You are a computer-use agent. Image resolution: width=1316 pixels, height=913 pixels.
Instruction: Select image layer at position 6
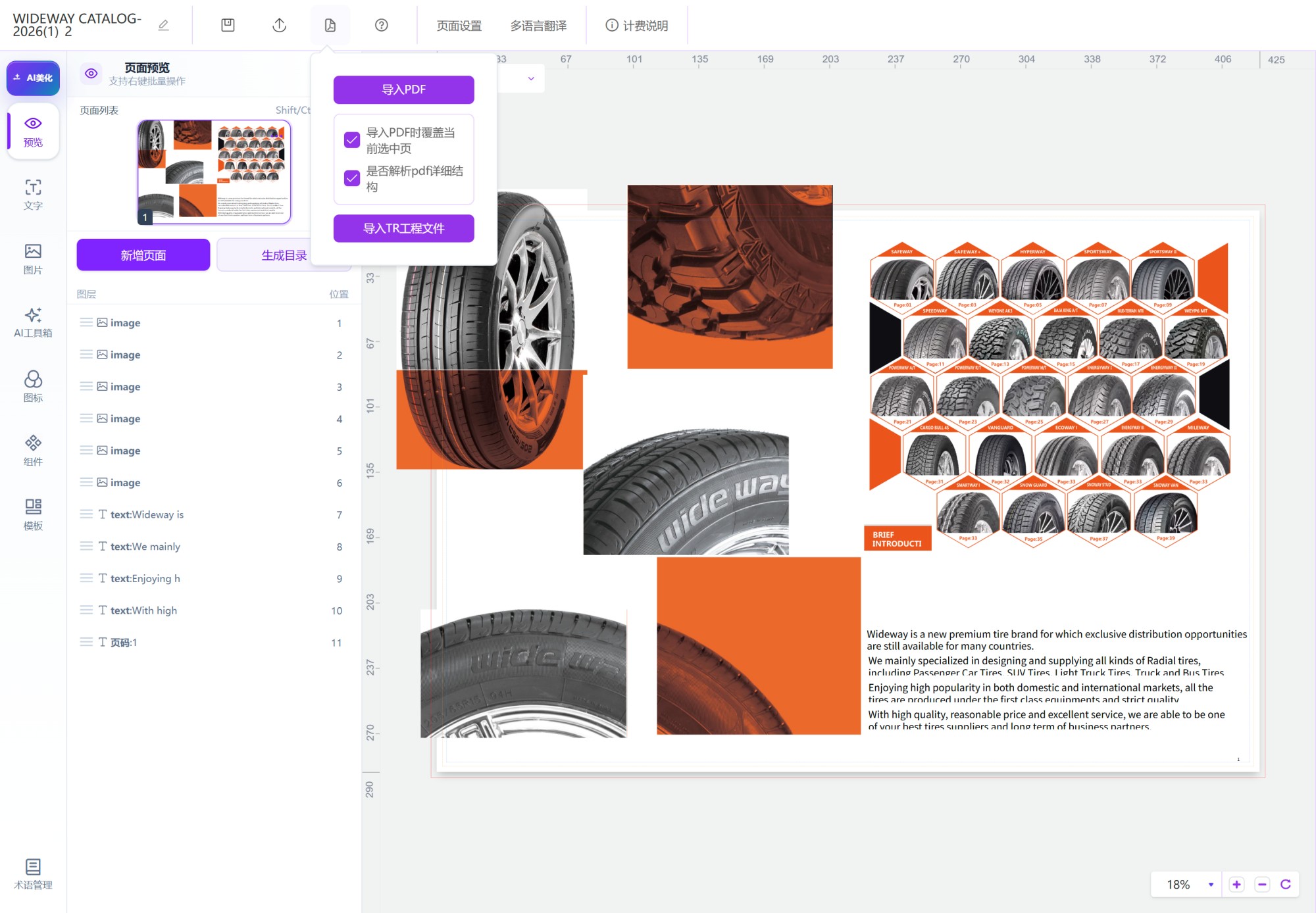(x=214, y=482)
